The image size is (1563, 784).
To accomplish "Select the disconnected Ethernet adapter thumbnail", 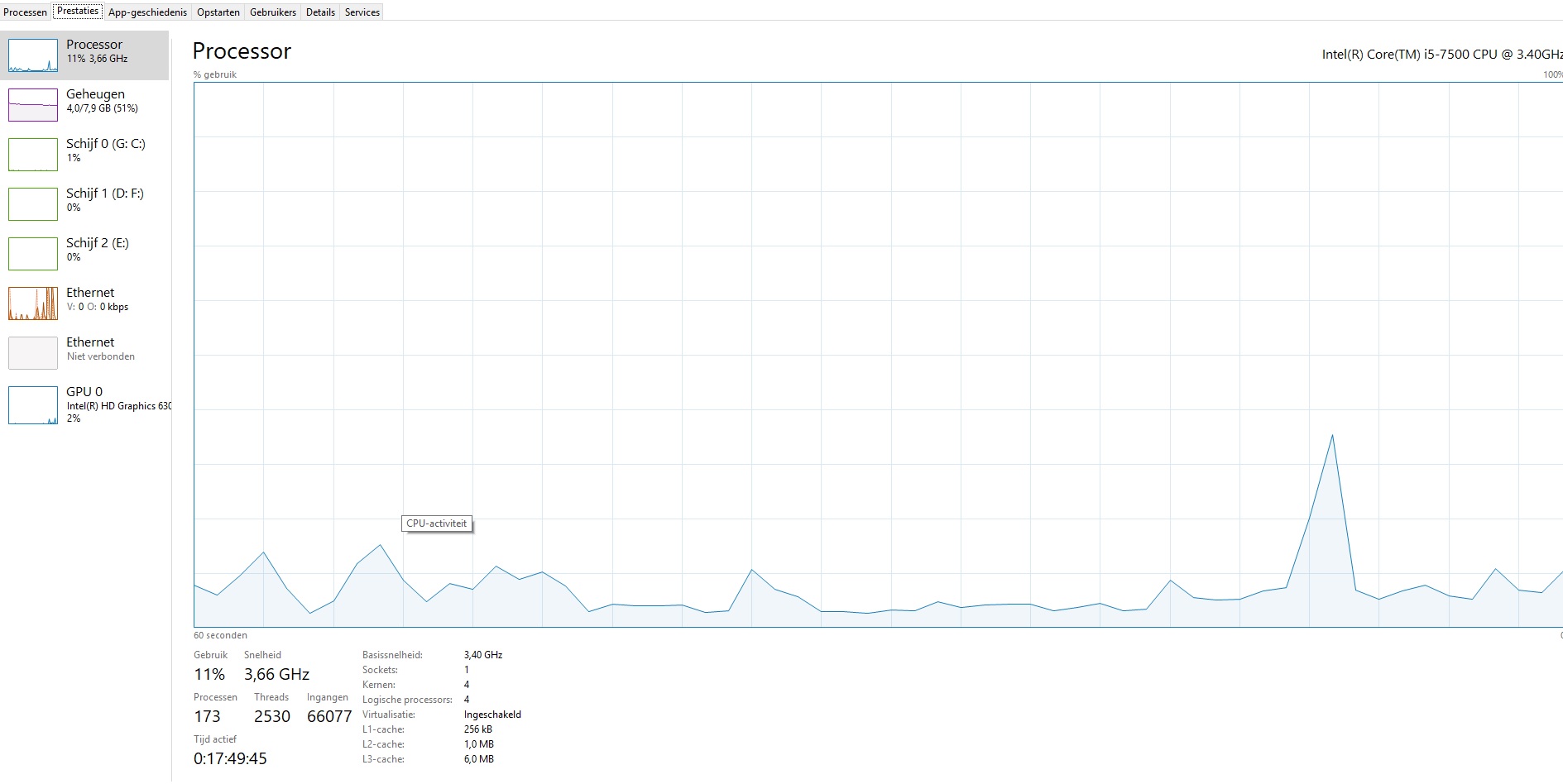I will 33,353.
